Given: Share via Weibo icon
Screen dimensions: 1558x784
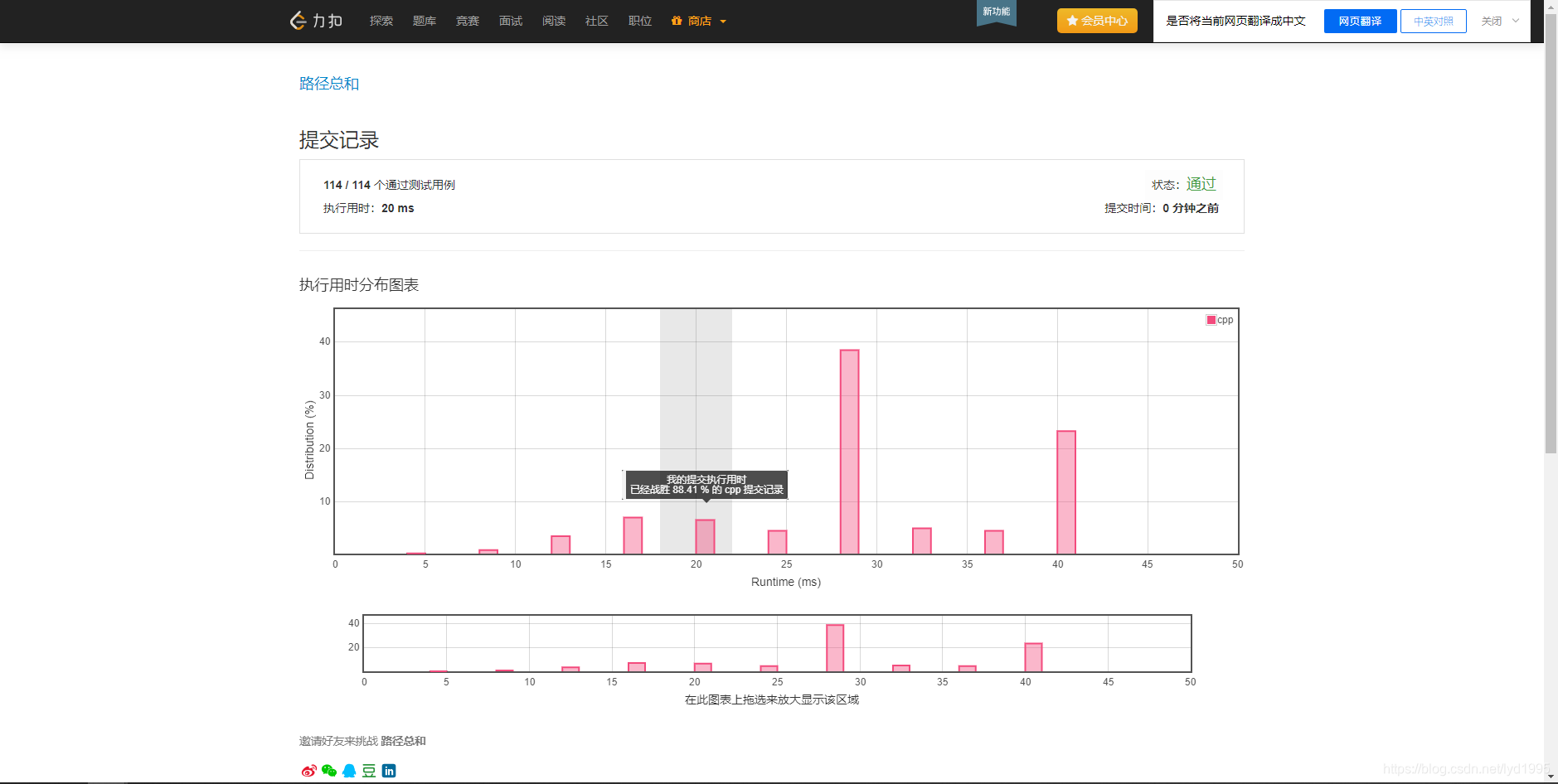Looking at the screenshot, I should pyautogui.click(x=308, y=771).
